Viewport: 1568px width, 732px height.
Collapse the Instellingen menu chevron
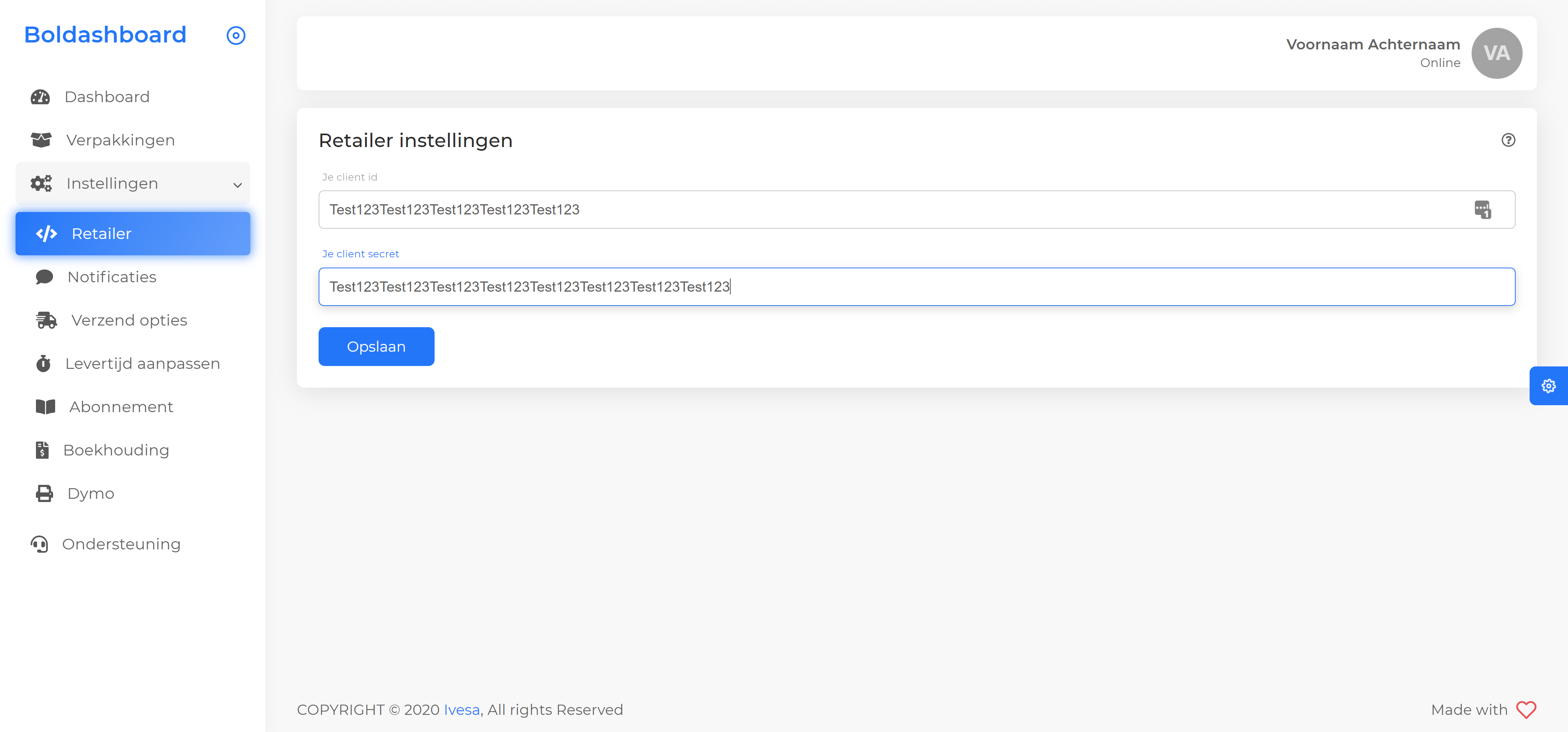click(x=237, y=185)
